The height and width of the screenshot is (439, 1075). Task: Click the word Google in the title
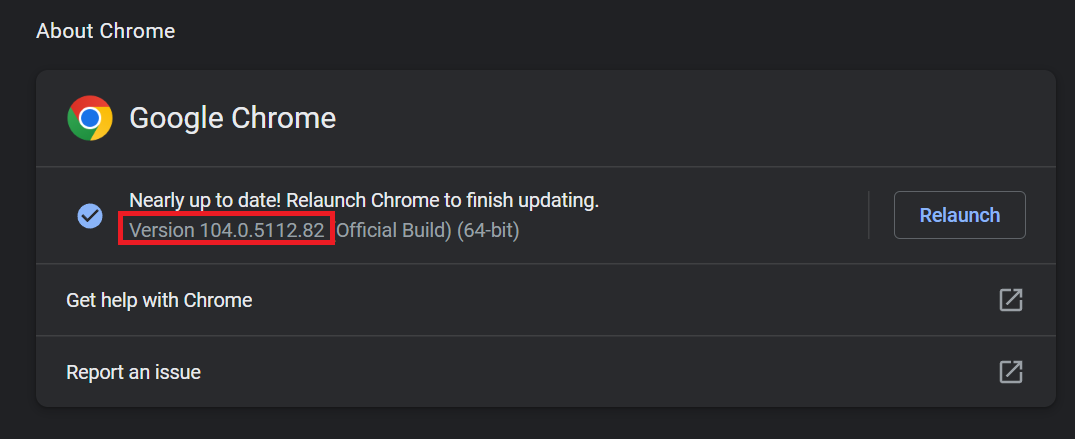click(x=177, y=118)
